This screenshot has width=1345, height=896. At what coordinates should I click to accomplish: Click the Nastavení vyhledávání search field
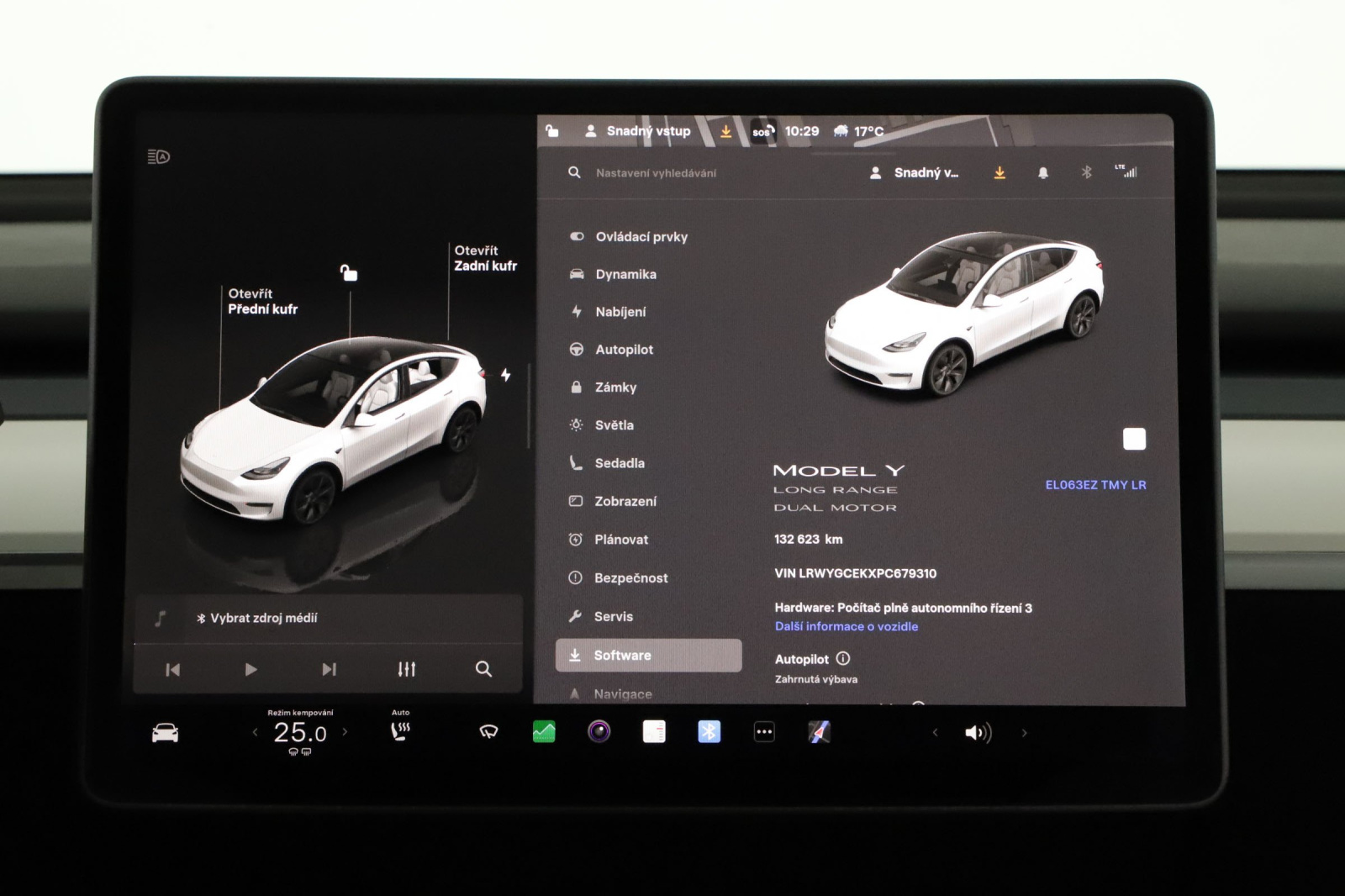[x=656, y=173]
